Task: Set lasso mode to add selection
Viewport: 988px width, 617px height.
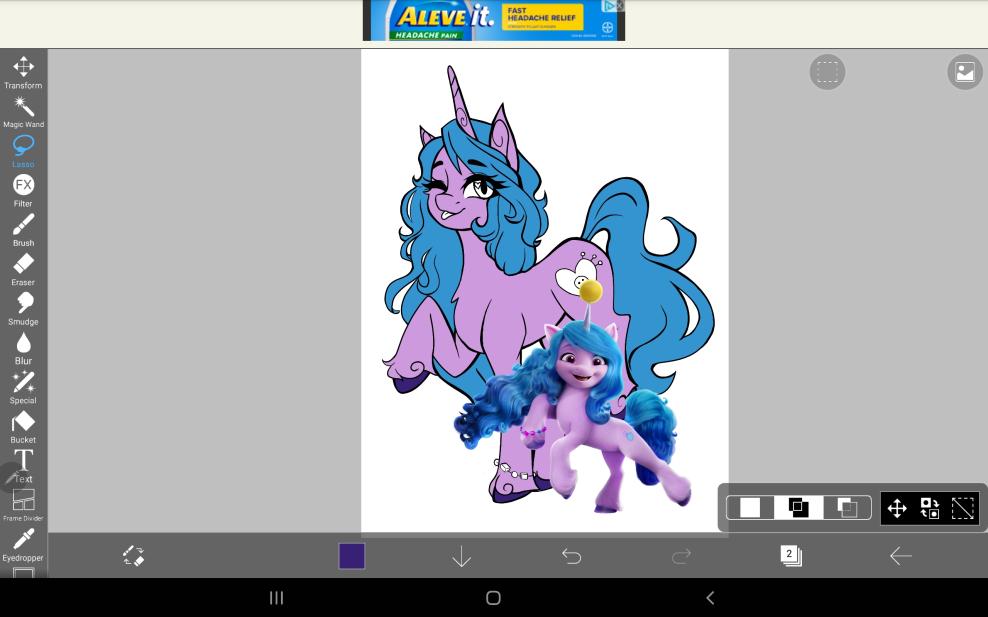Action: (798, 507)
